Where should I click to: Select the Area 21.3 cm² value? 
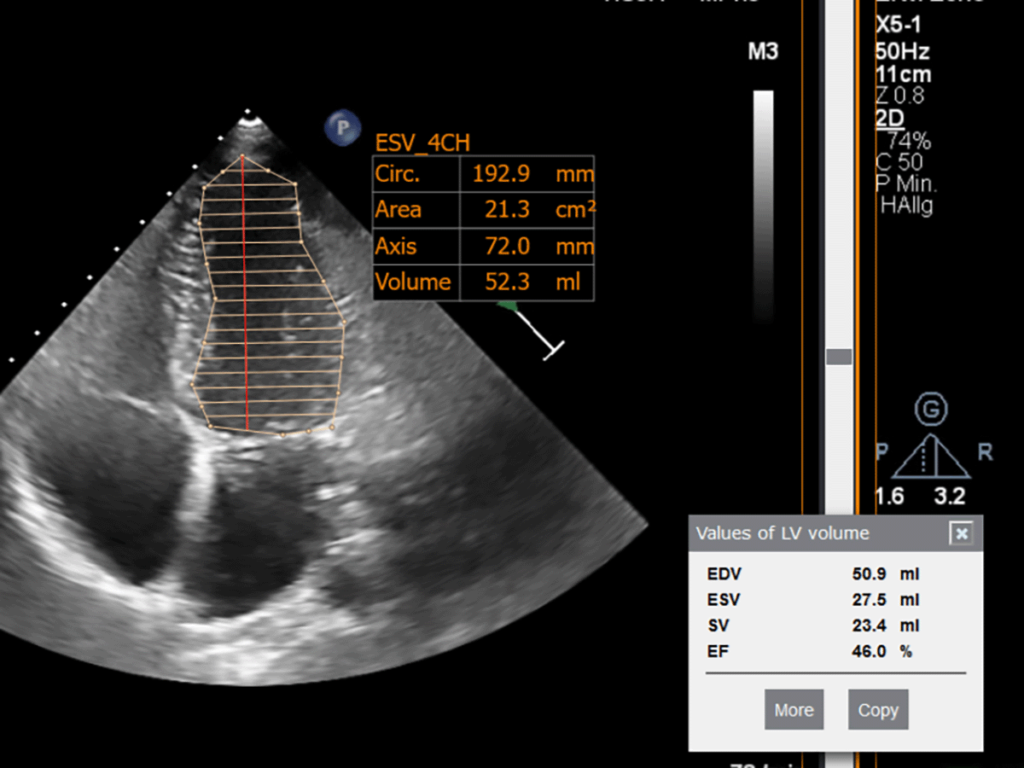(x=507, y=210)
